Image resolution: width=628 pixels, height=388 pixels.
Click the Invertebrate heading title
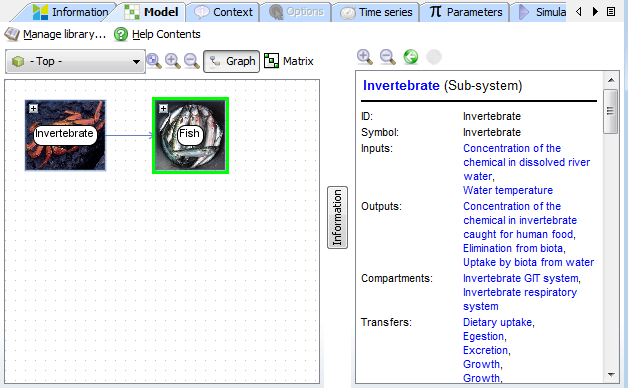[x=401, y=86]
